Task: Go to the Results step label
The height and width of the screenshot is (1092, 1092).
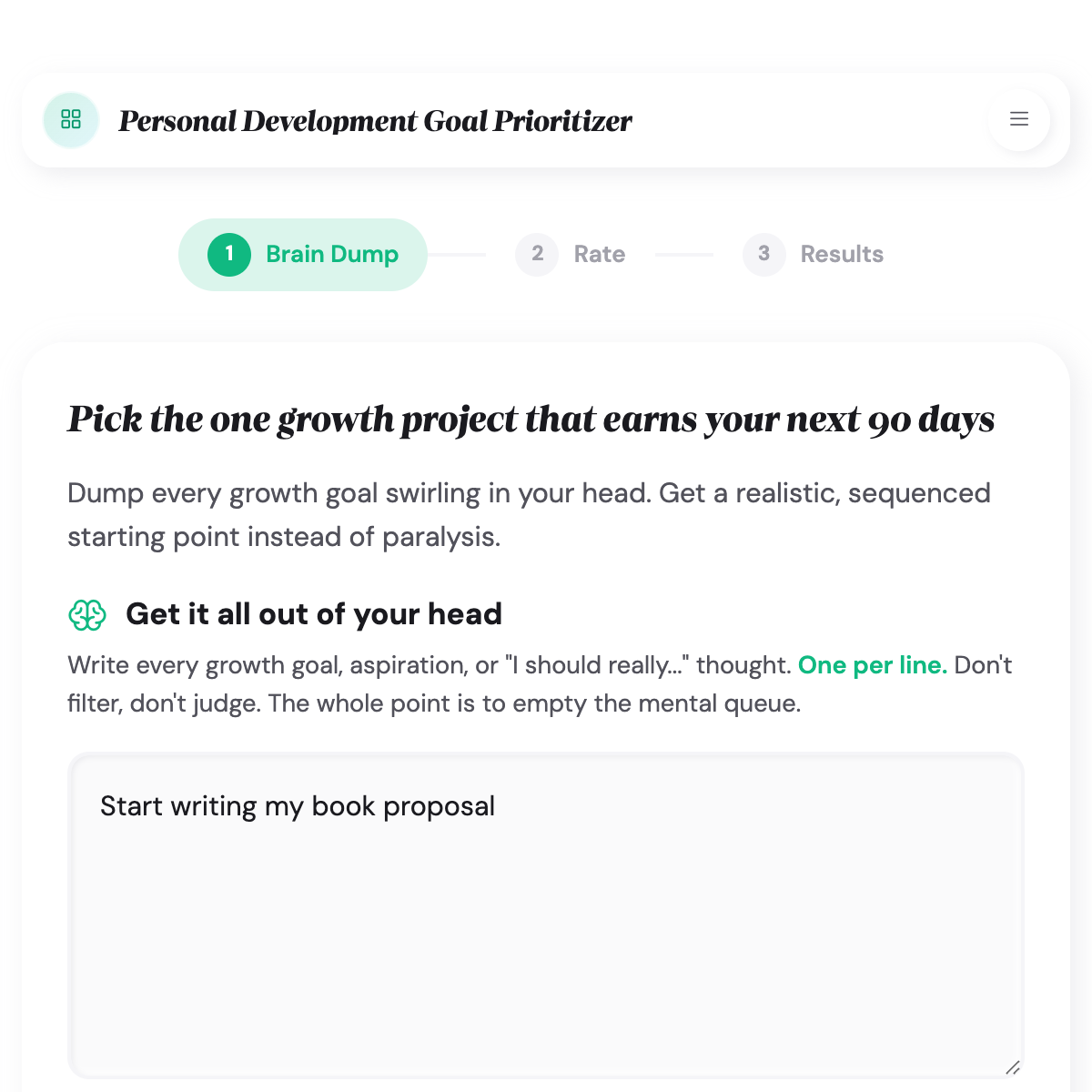Action: coord(842,254)
